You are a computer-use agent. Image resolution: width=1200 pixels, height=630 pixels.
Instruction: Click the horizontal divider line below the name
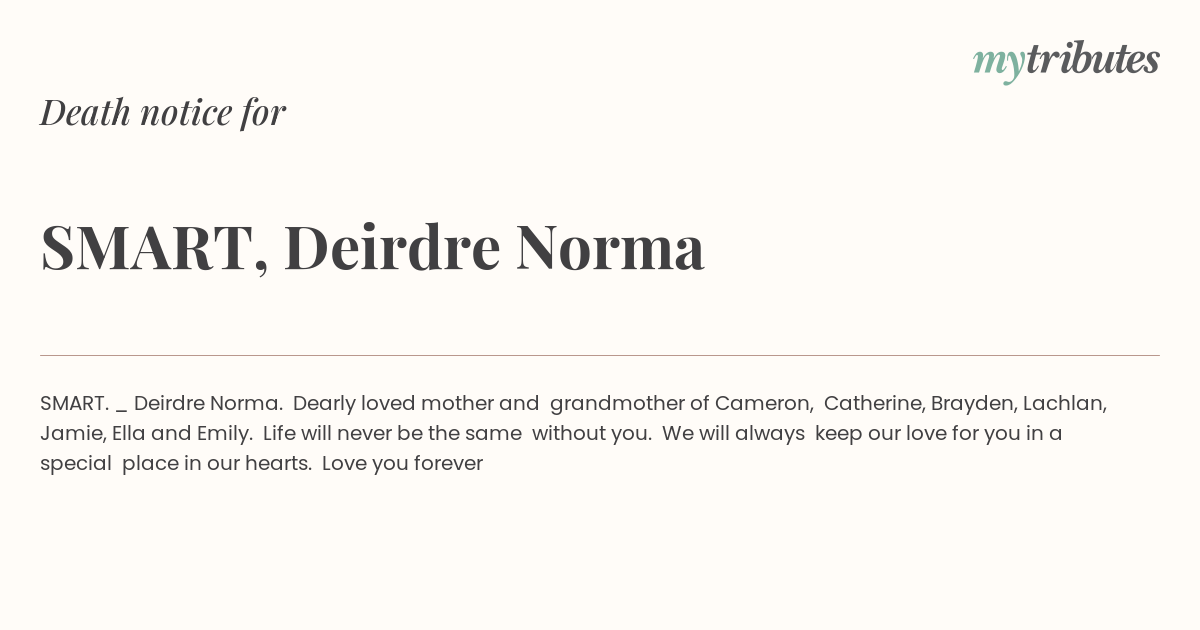pos(600,355)
